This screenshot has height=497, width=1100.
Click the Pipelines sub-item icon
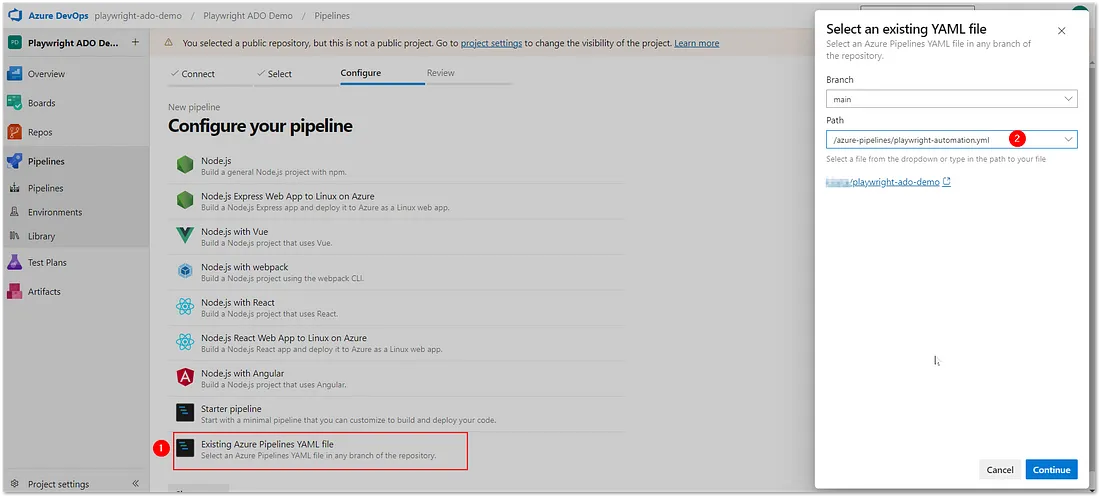click(15, 188)
